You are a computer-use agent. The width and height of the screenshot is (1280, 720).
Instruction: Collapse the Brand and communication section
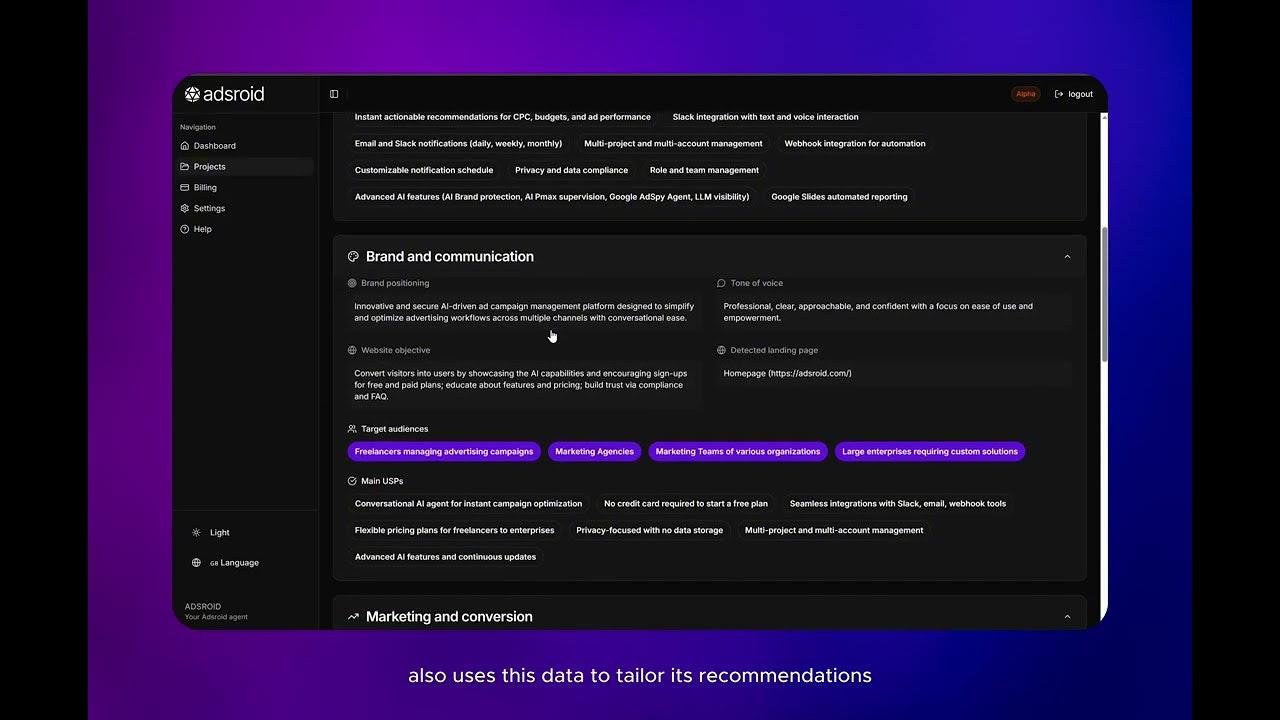[x=1067, y=257]
